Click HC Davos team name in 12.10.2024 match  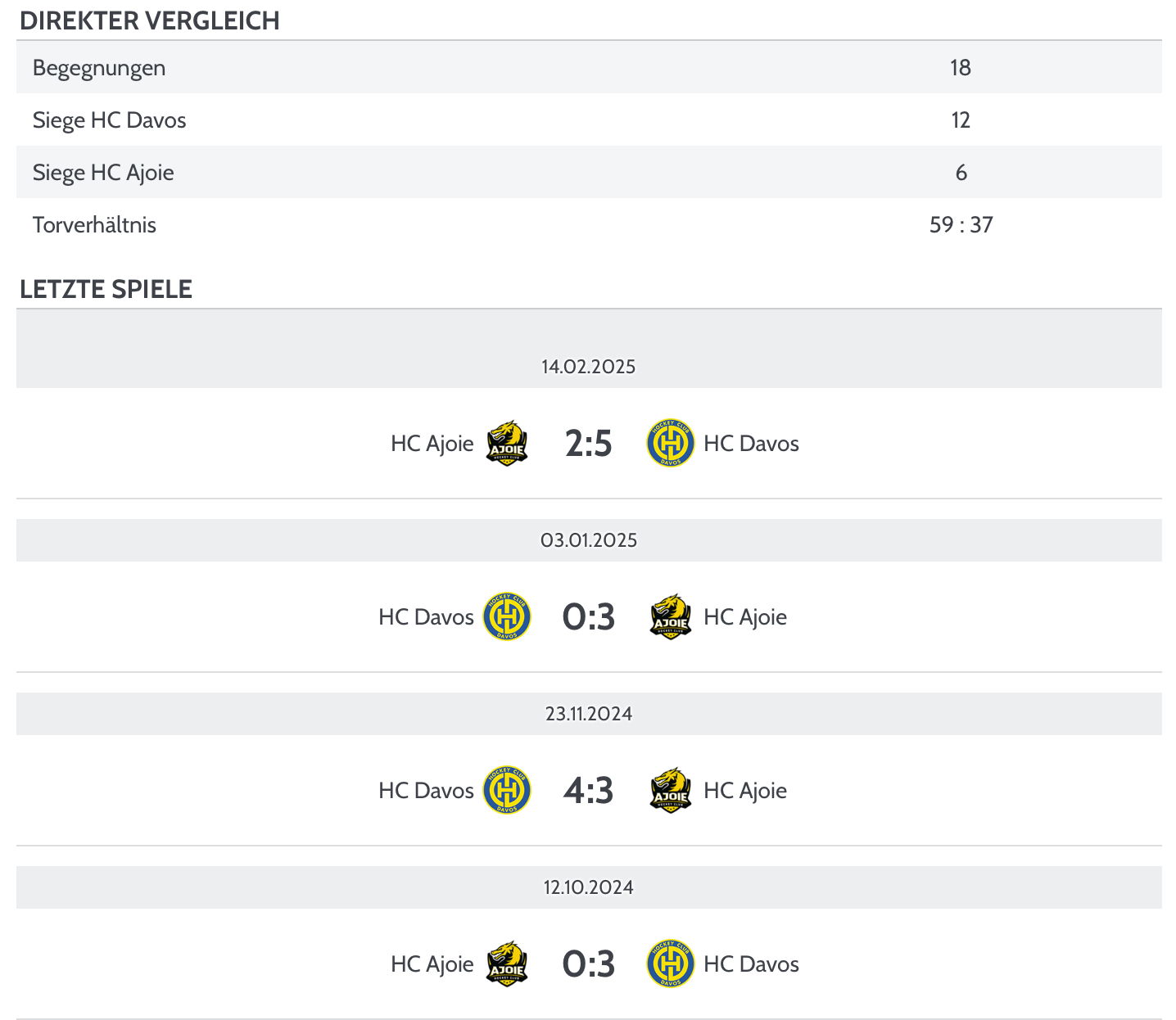point(752,964)
